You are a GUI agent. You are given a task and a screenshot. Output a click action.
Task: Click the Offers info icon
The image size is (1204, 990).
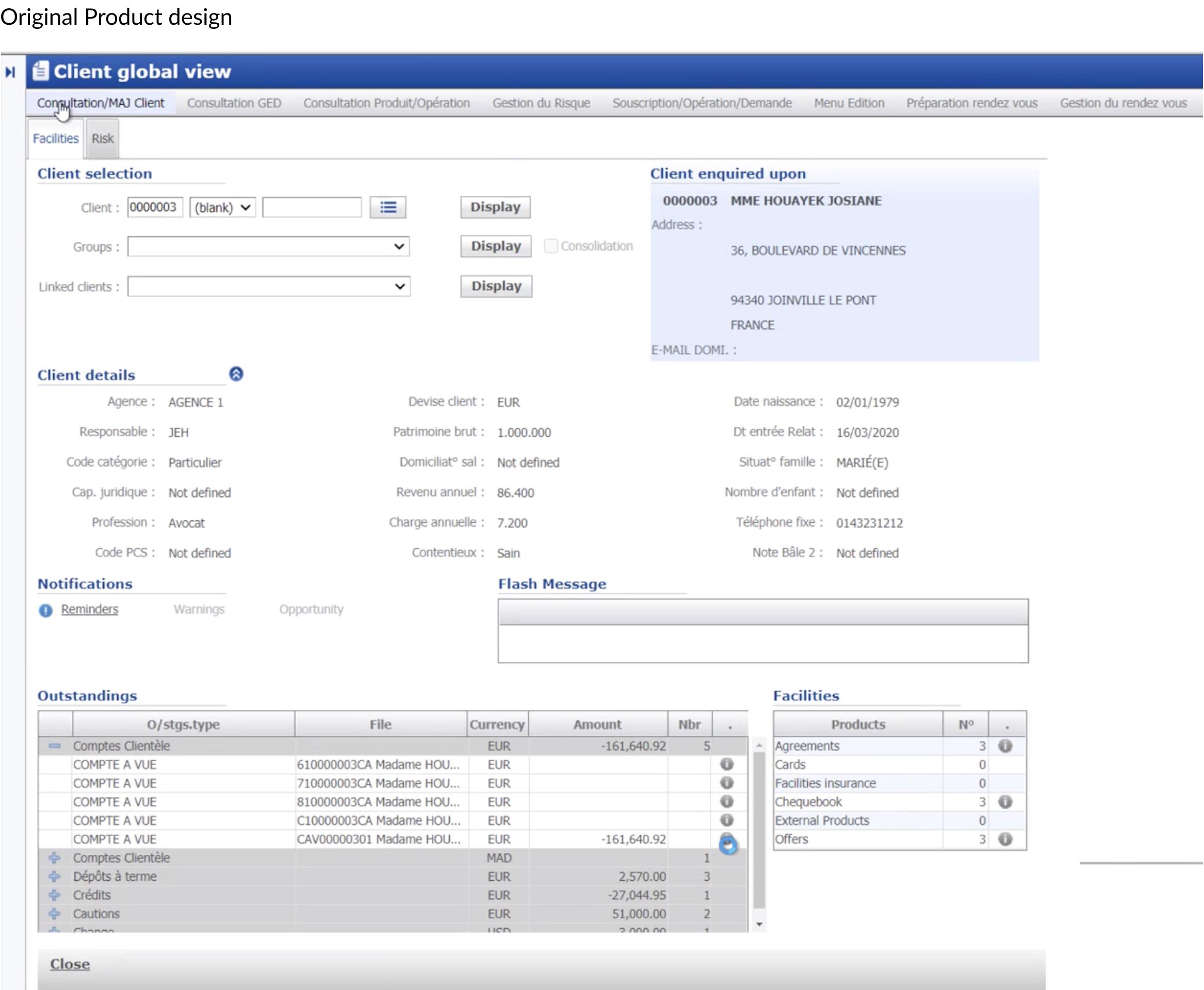1005,839
